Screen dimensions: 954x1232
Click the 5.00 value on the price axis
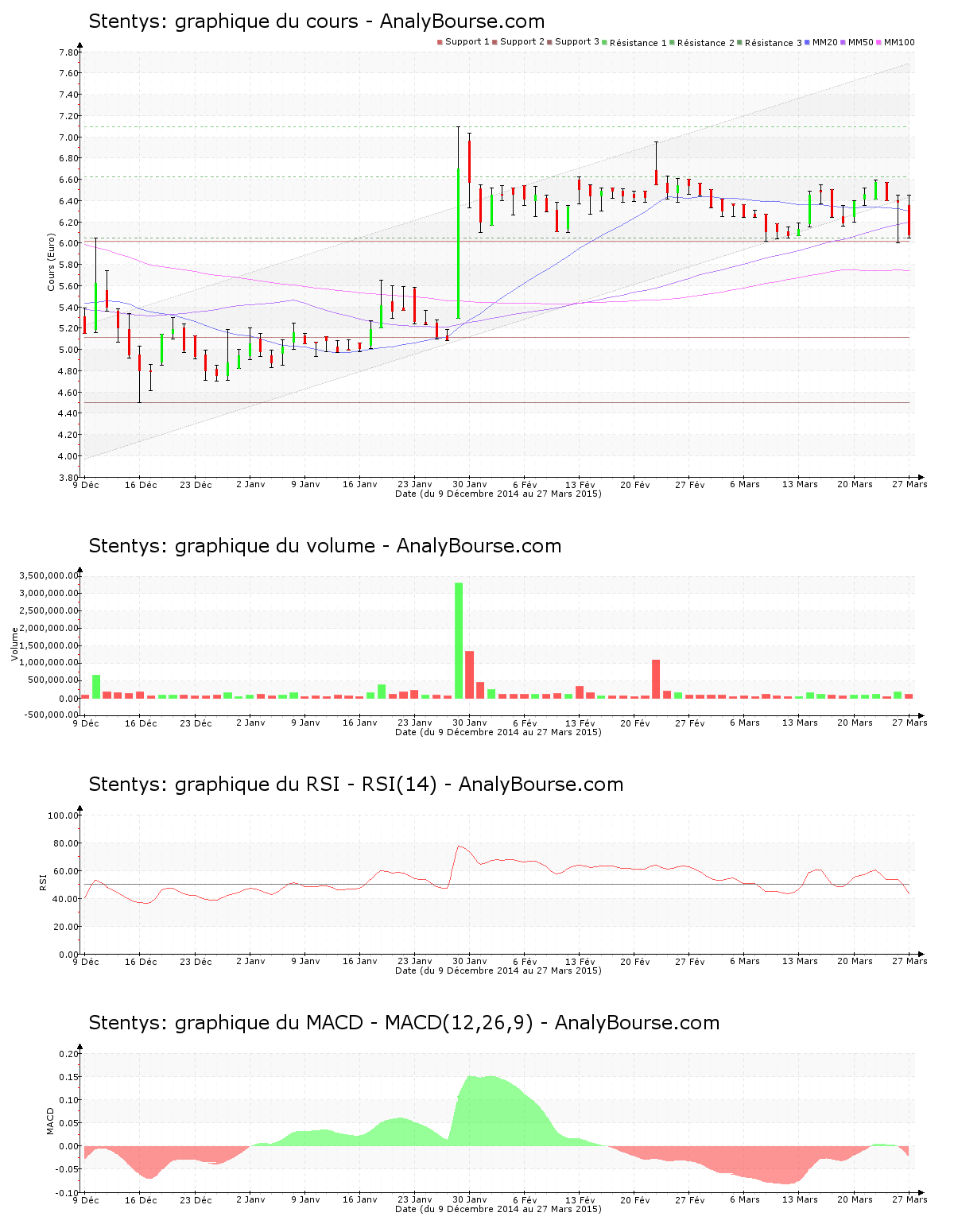click(x=68, y=350)
